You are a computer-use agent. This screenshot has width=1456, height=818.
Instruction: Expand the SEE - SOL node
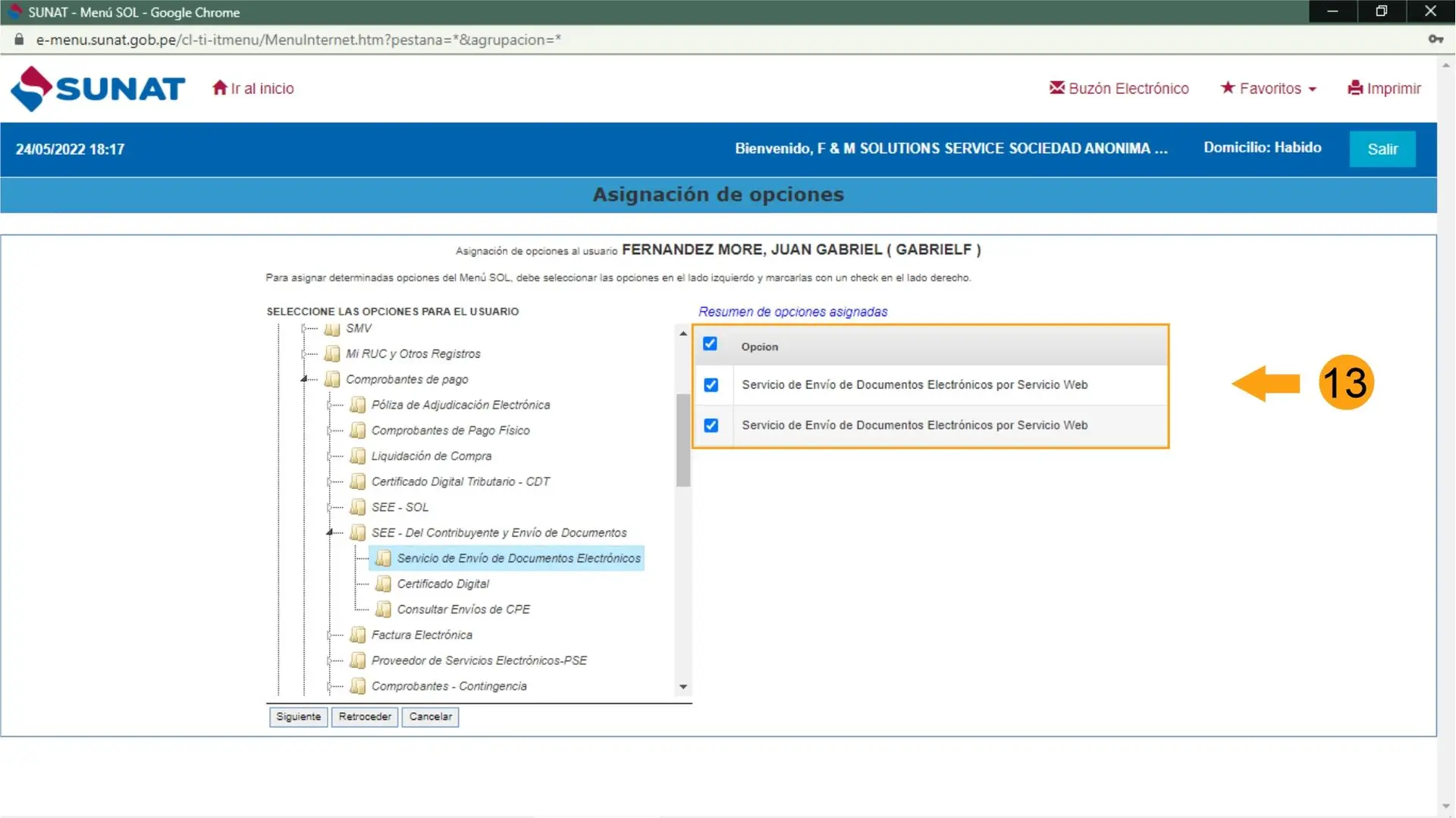[x=330, y=507]
